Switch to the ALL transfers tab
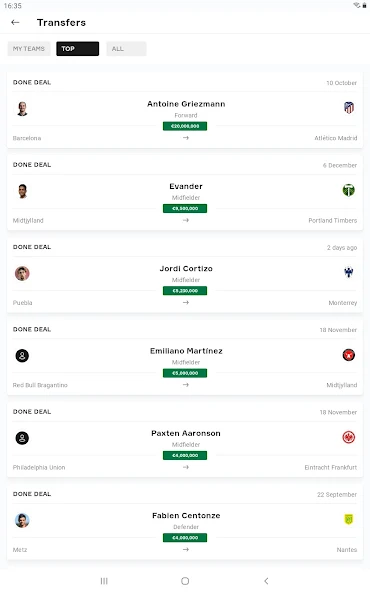The height and width of the screenshot is (592, 370). [x=126, y=49]
